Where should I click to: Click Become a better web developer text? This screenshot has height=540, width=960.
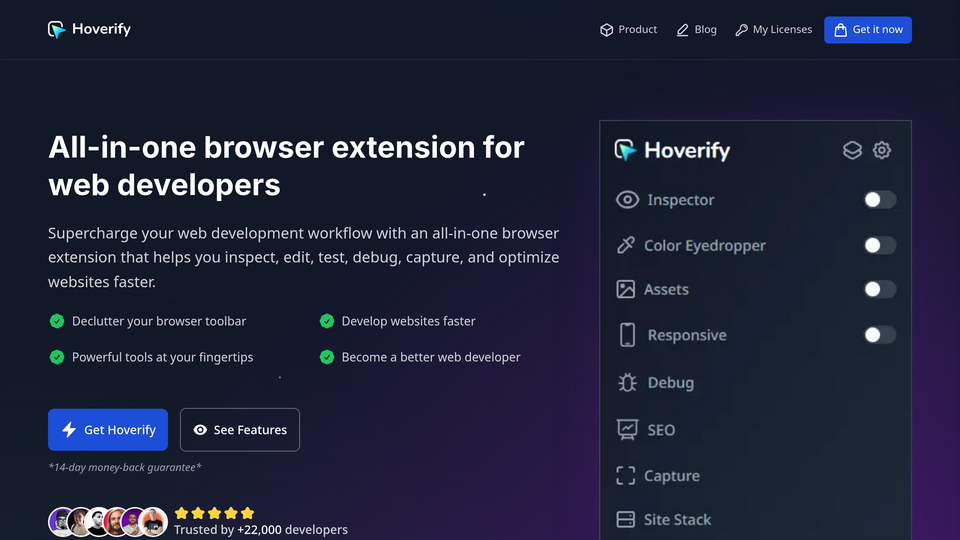(431, 357)
